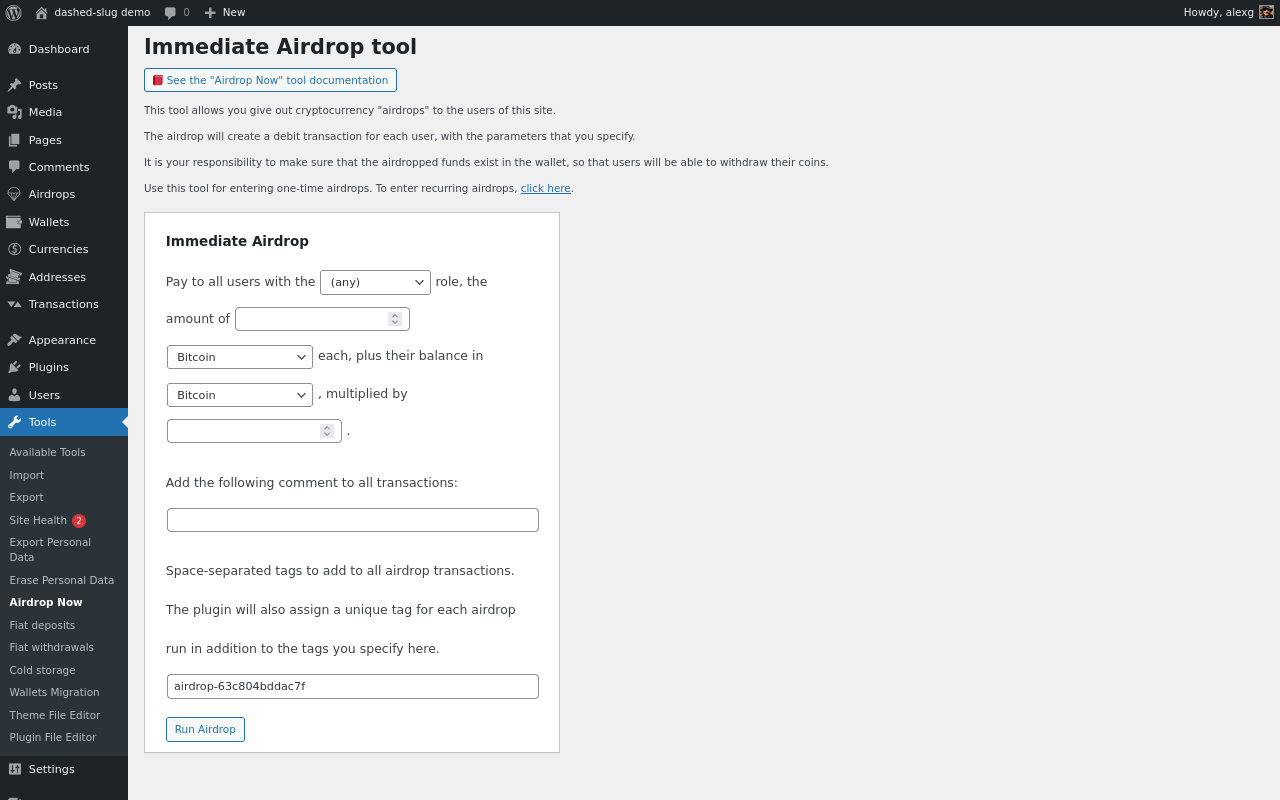Open Howdy, alexg account menu
The height and width of the screenshot is (800, 1280).
point(1229,13)
